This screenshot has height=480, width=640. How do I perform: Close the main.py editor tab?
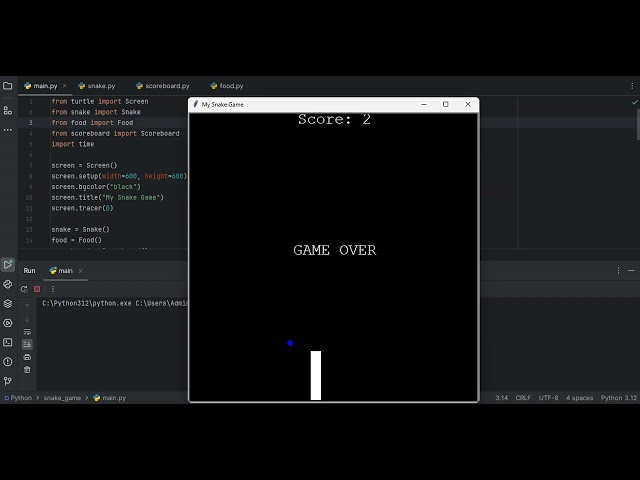(x=64, y=86)
